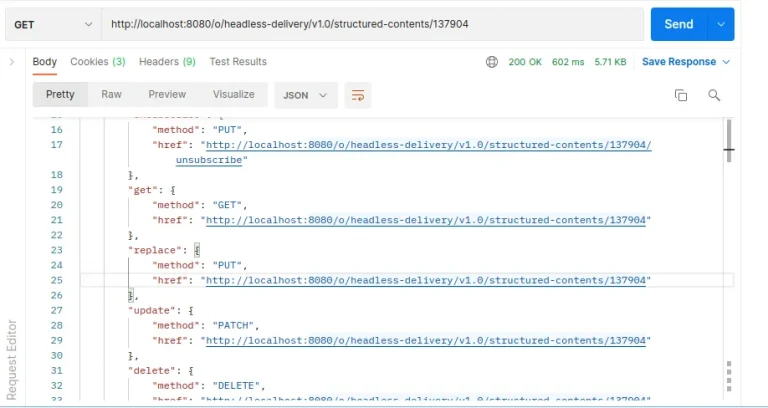The image size is (768, 408).
Task: Switch to the Body response tab
Action: 45,62
